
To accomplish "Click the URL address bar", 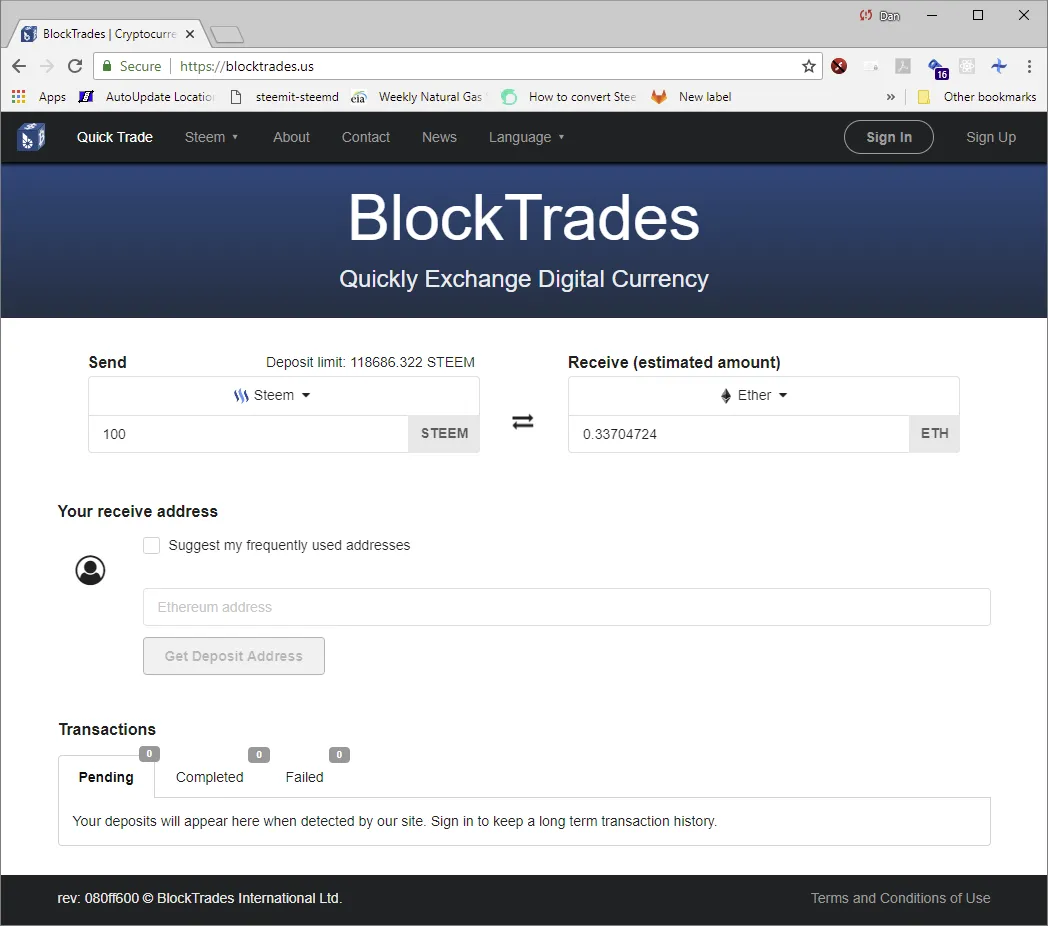I will pyautogui.click(x=458, y=66).
